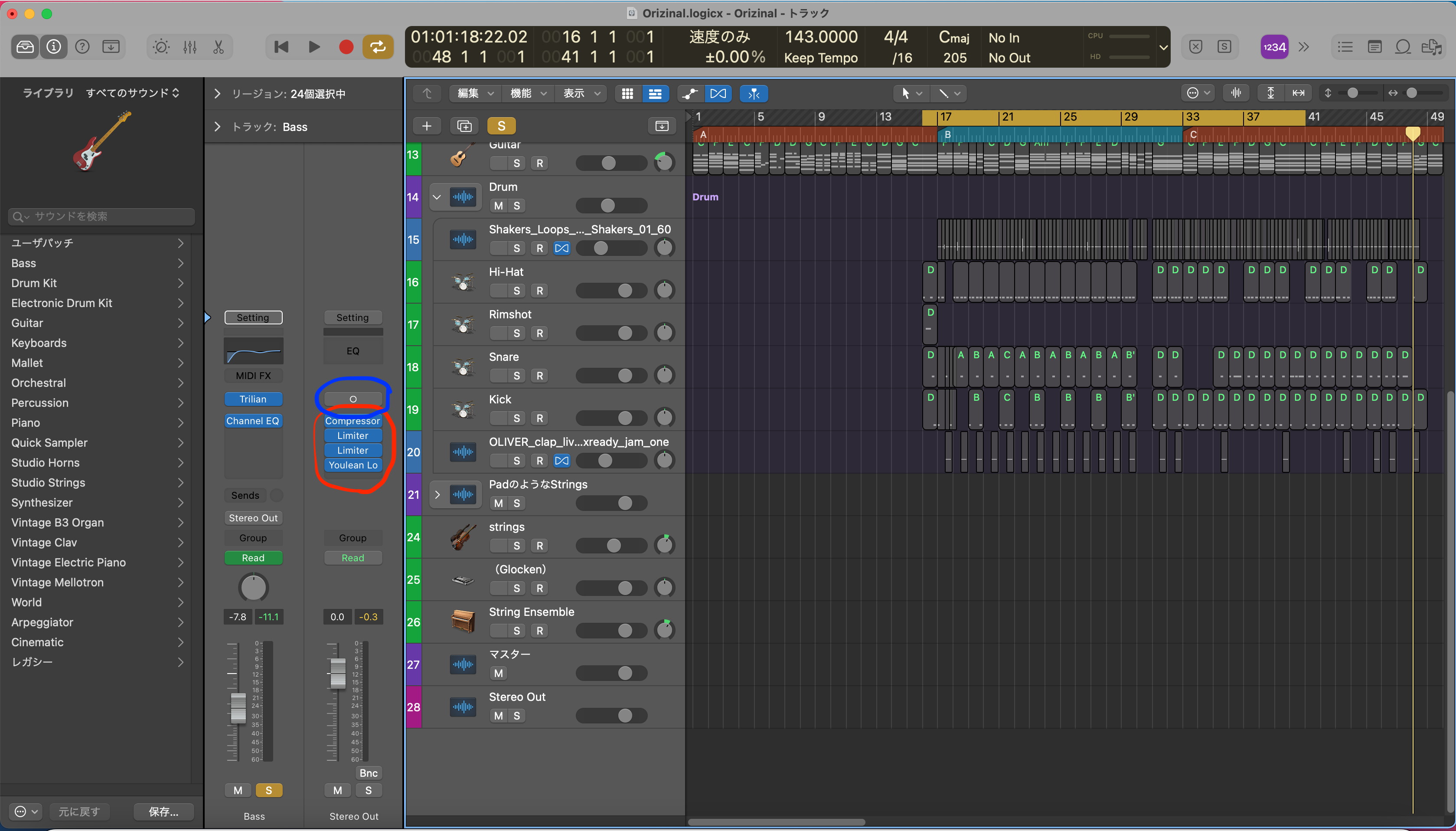Viewport: 1456px width, 831px height.
Task: Adjust the strings track volume slider
Action: tap(612, 546)
